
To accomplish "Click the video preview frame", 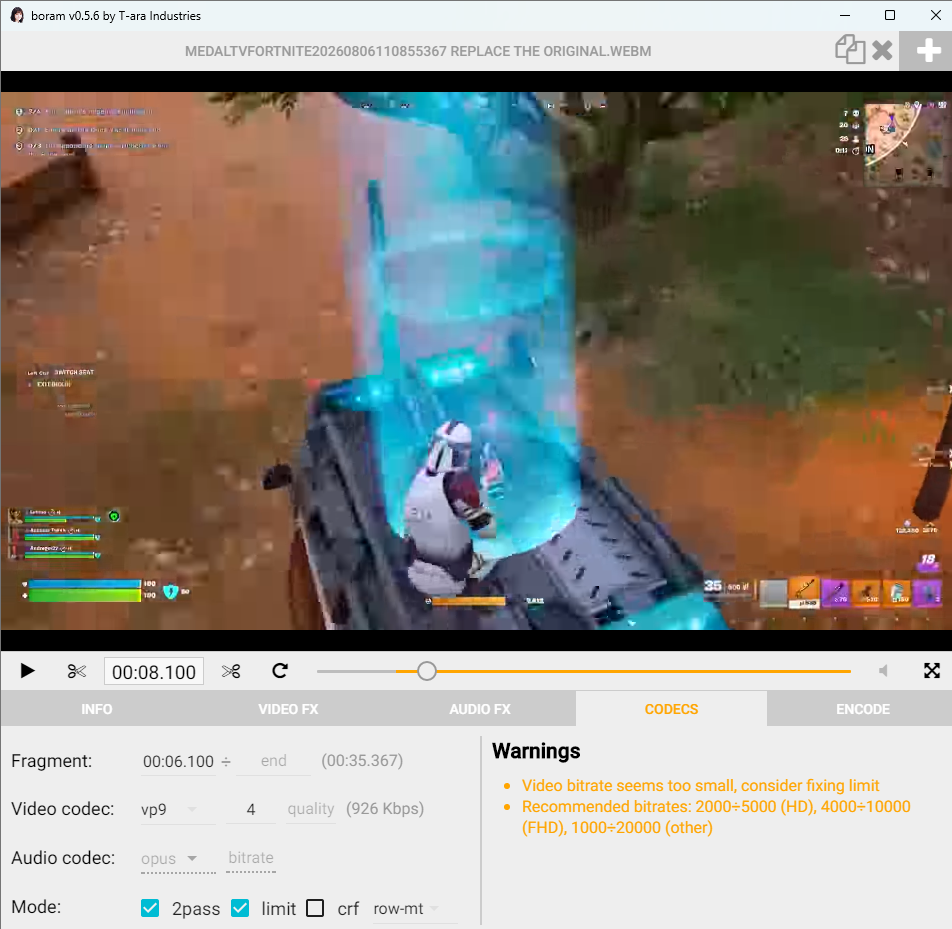I will pos(476,361).
